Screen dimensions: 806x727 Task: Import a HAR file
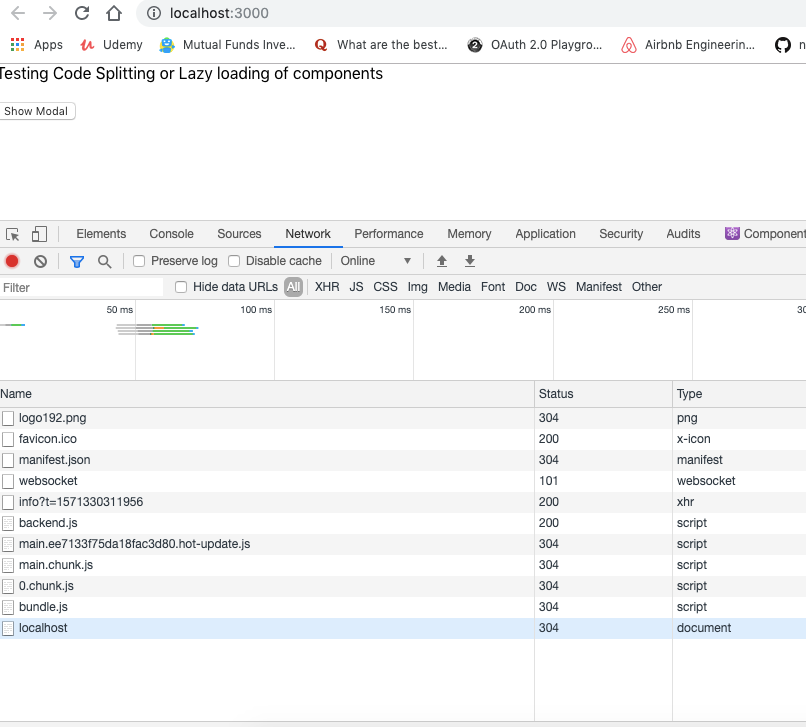441,261
